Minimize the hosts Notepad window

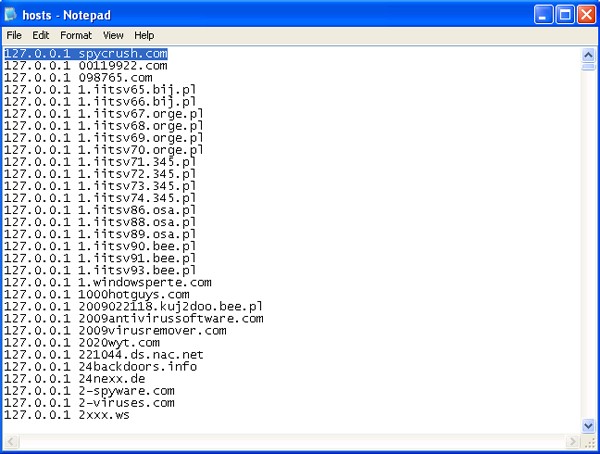pyautogui.click(x=544, y=14)
